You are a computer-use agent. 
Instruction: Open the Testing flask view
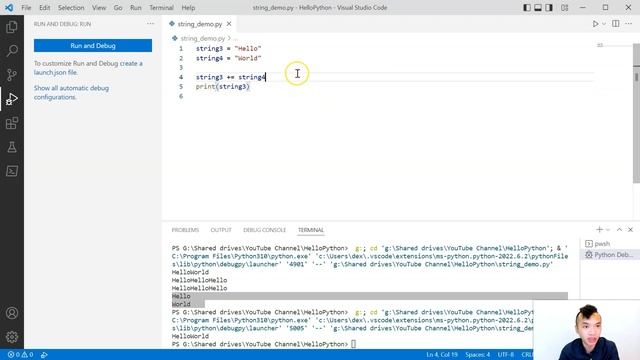pyautogui.click(x=12, y=147)
